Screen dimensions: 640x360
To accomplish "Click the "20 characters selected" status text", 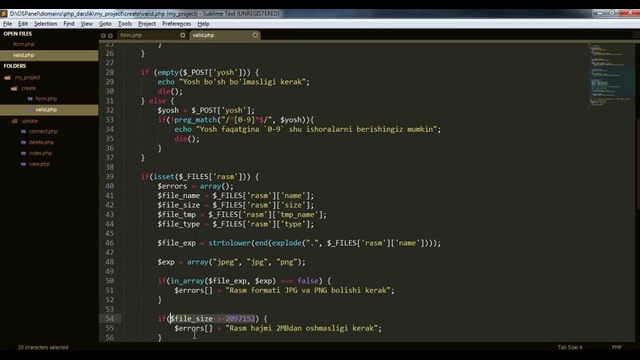I will pos(43,347).
